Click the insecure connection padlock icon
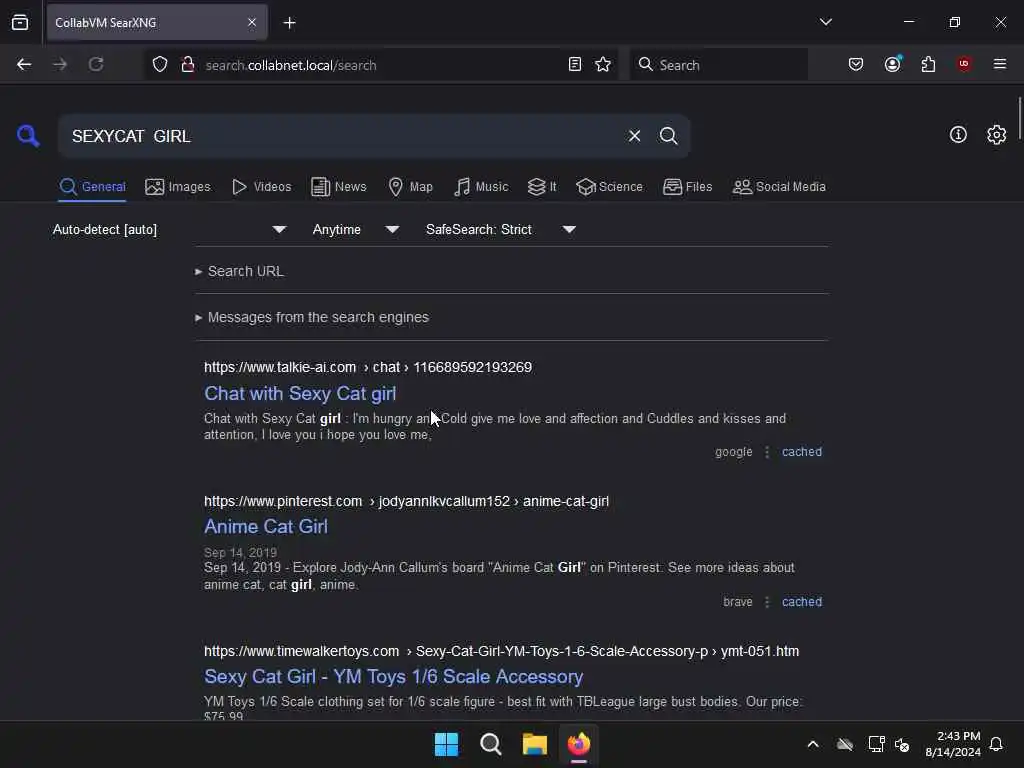The height and width of the screenshot is (768, 1024). [x=187, y=64]
